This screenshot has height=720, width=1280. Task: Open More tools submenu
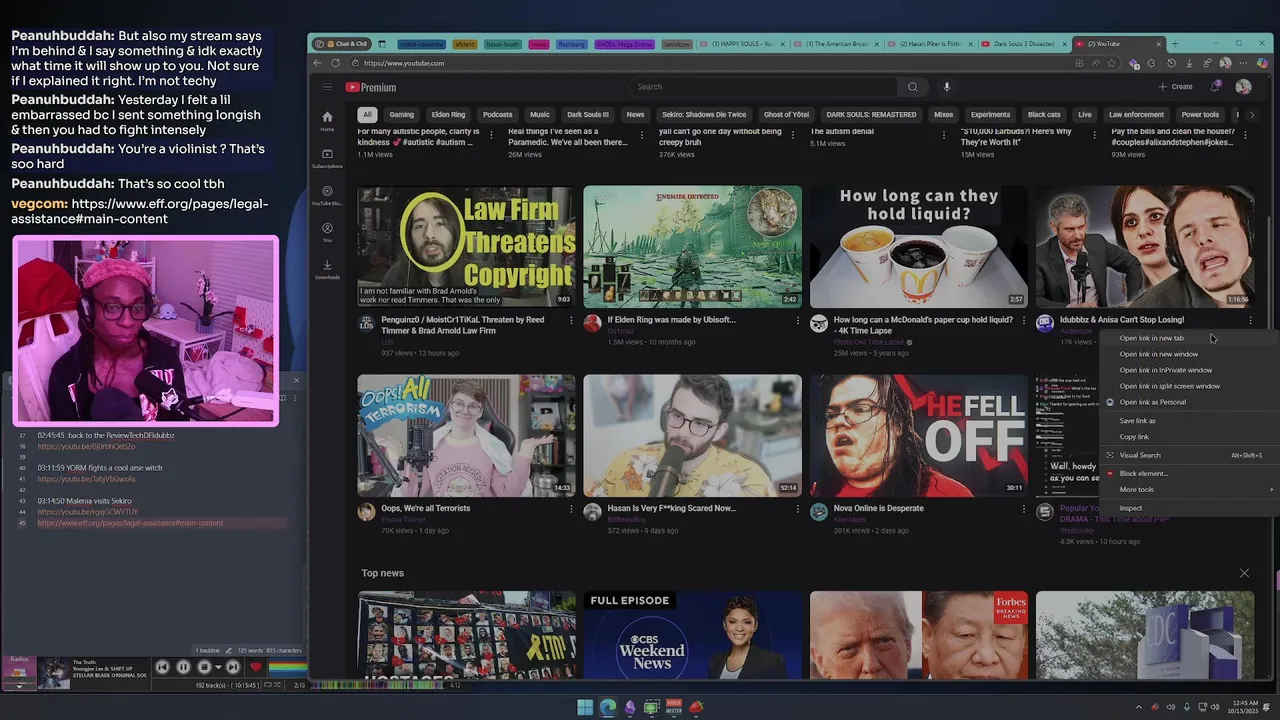click(1187, 490)
